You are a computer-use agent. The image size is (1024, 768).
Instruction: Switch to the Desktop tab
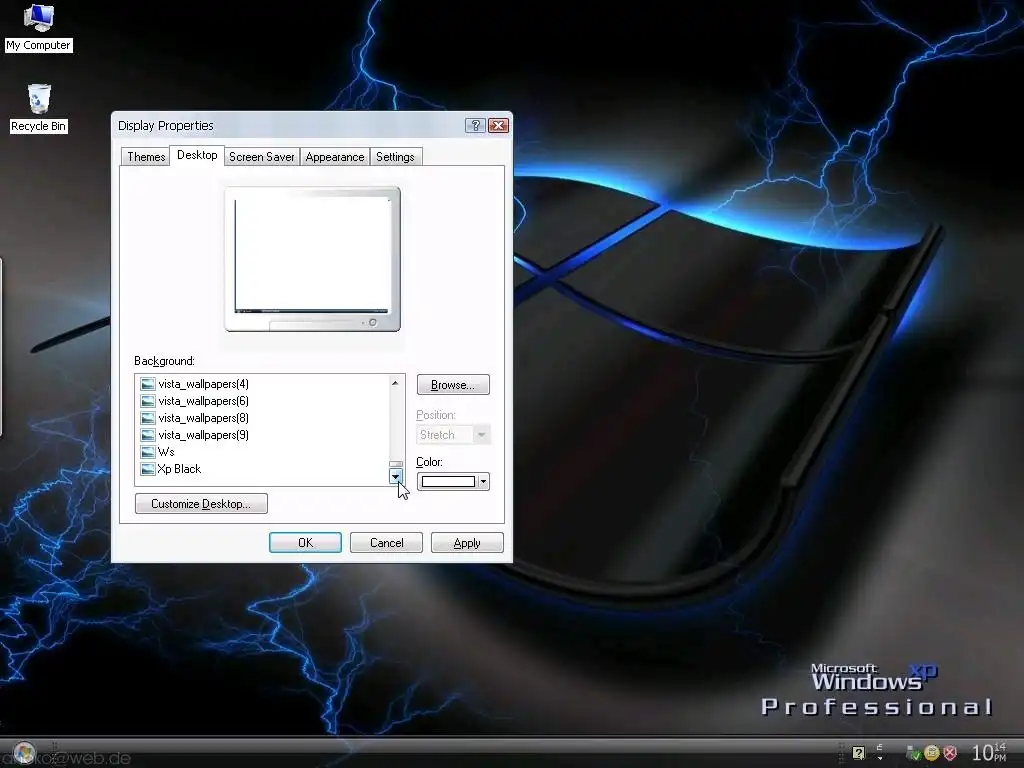point(197,155)
